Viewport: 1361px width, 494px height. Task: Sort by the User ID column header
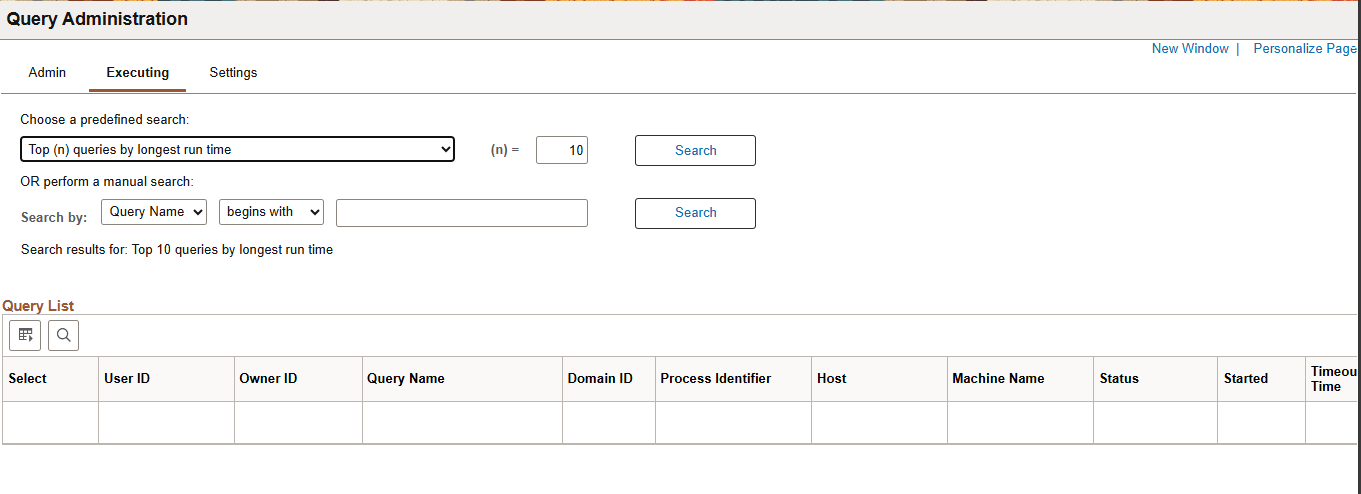pos(127,379)
